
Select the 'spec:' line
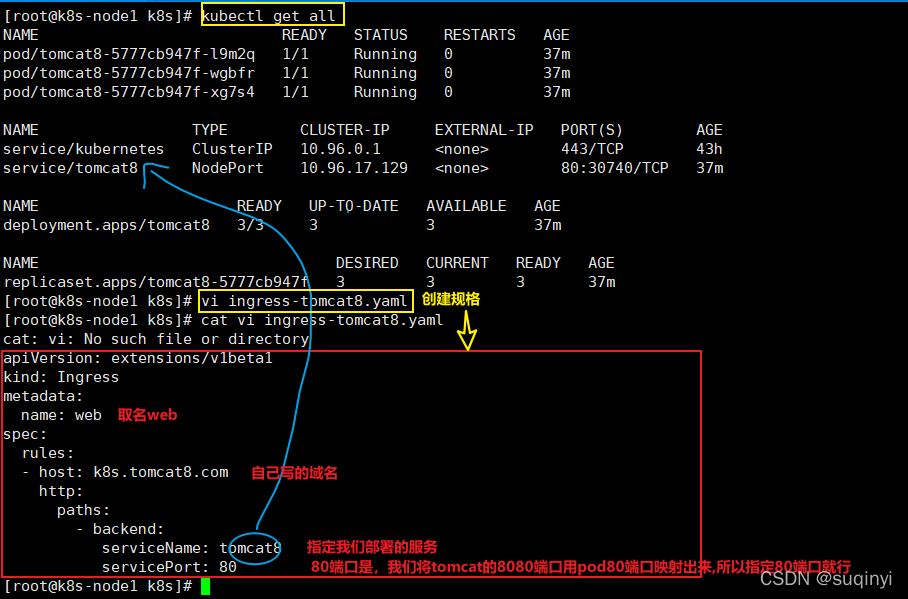coord(25,434)
